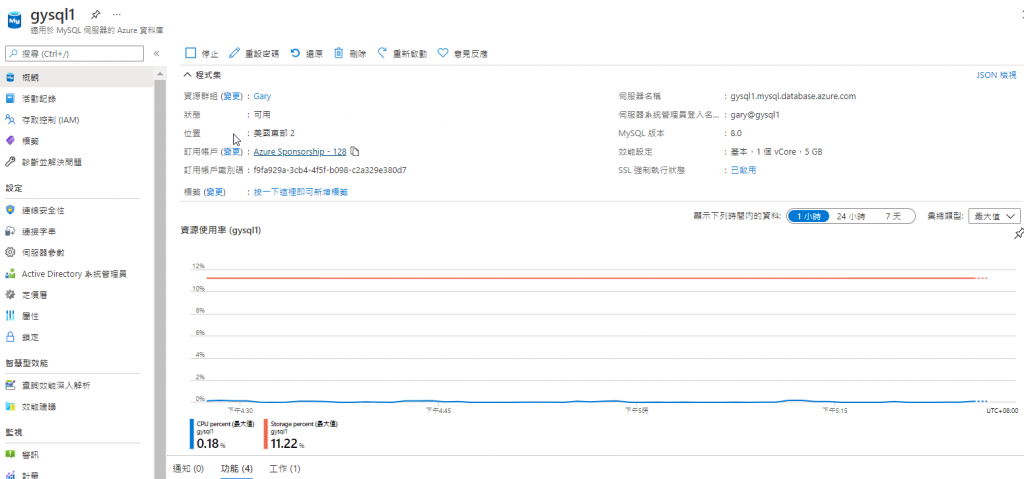This screenshot has width=1024, height=479.
Task: Click location value 美國東部 2
Action: point(274,133)
